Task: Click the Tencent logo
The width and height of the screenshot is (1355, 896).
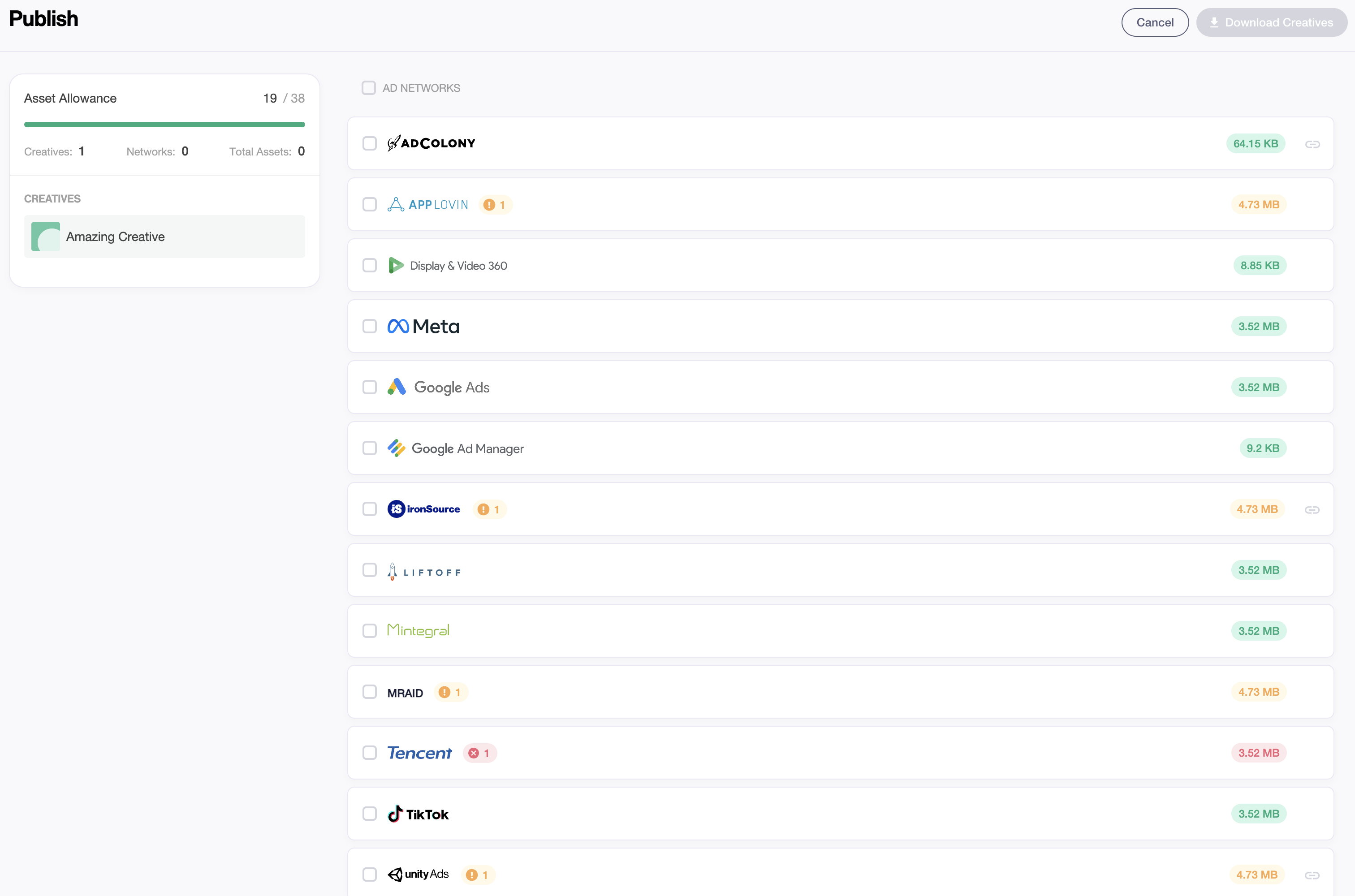Action: (419, 753)
